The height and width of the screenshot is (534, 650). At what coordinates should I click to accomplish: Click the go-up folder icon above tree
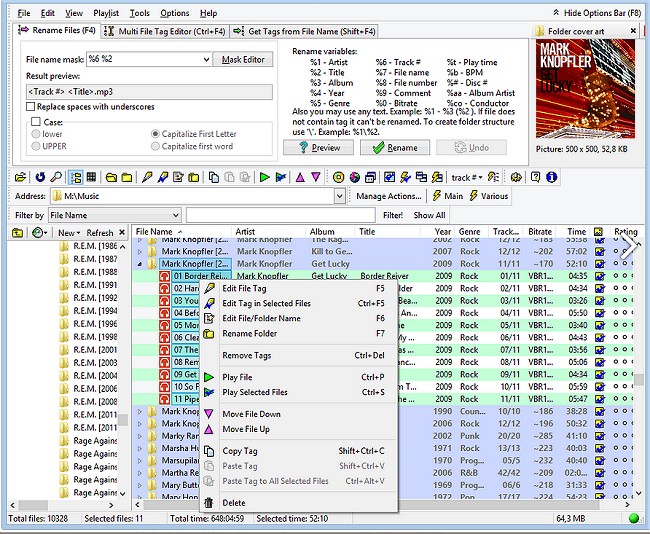[18, 233]
